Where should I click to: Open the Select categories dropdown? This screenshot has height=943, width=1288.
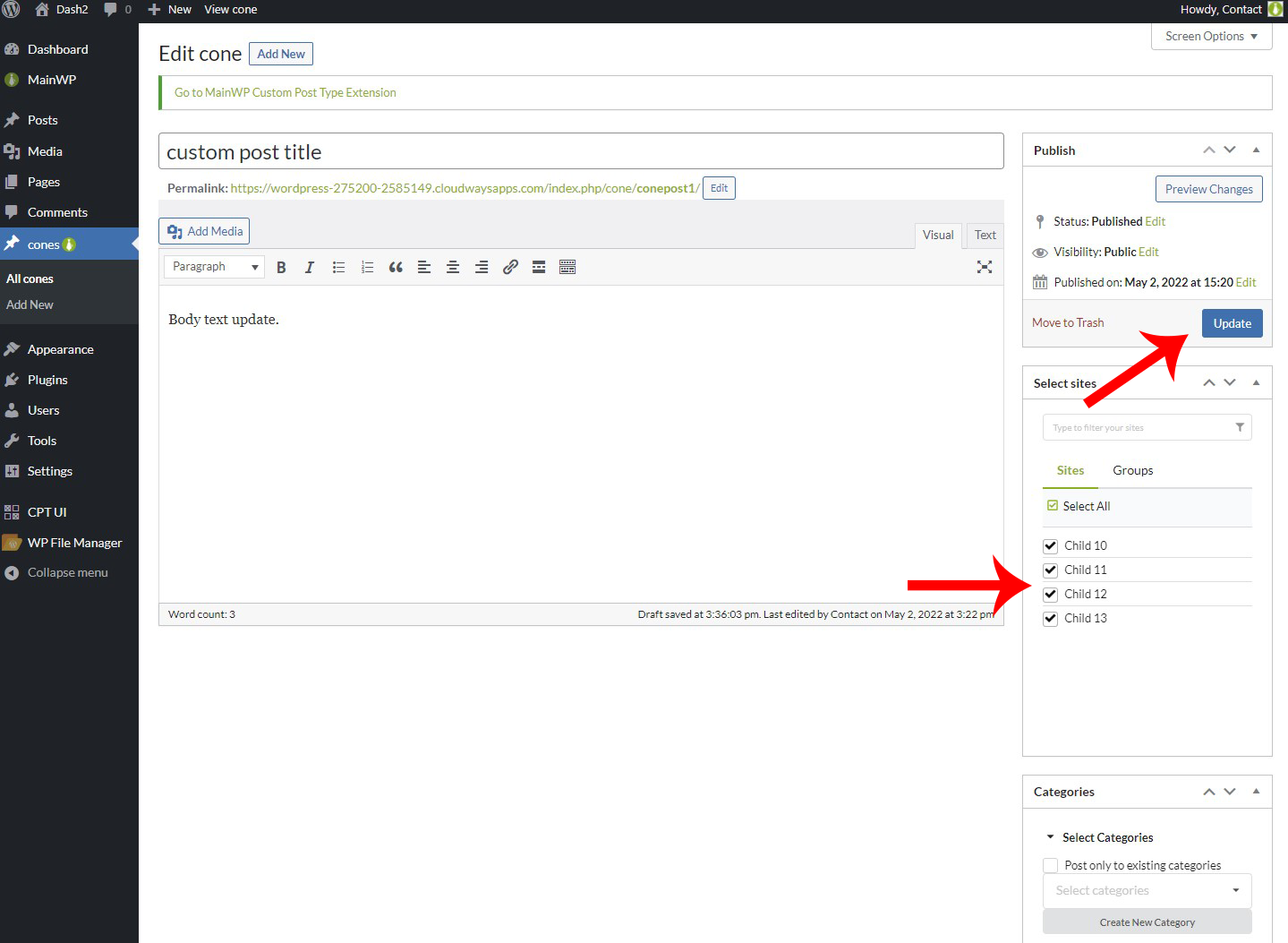(1147, 890)
